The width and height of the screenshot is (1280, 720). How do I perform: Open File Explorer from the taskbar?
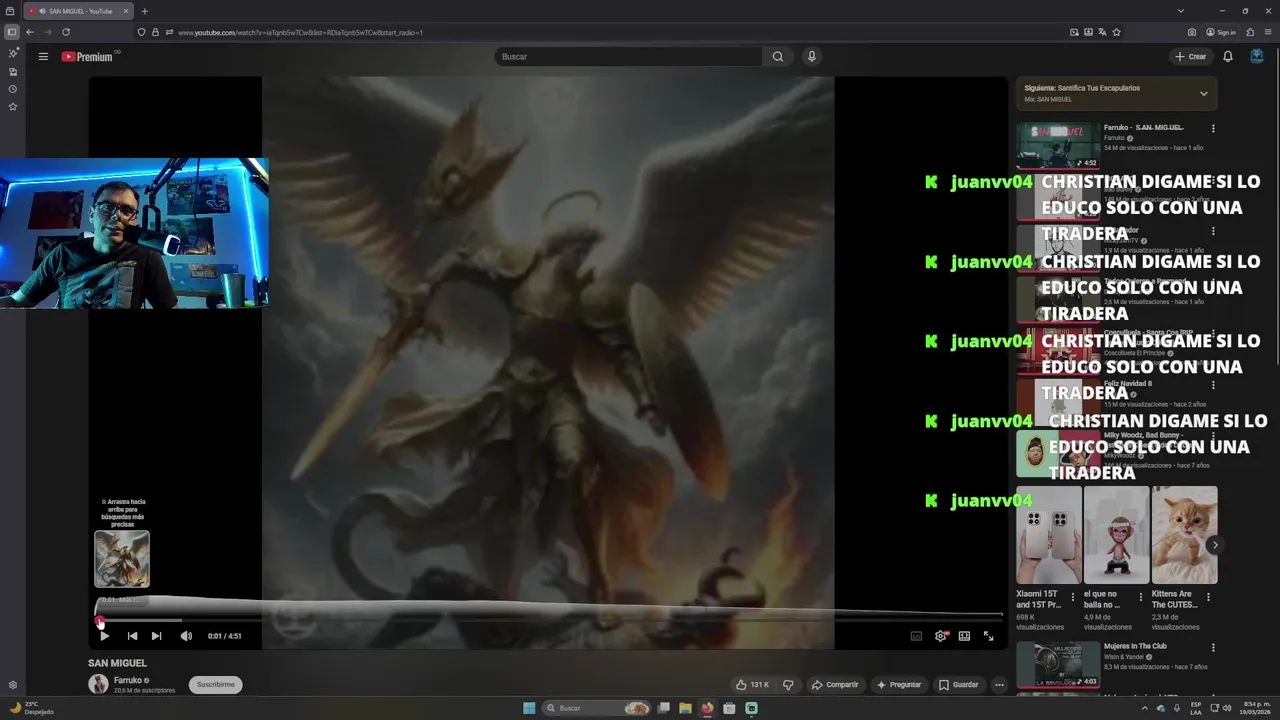click(x=685, y=708)
